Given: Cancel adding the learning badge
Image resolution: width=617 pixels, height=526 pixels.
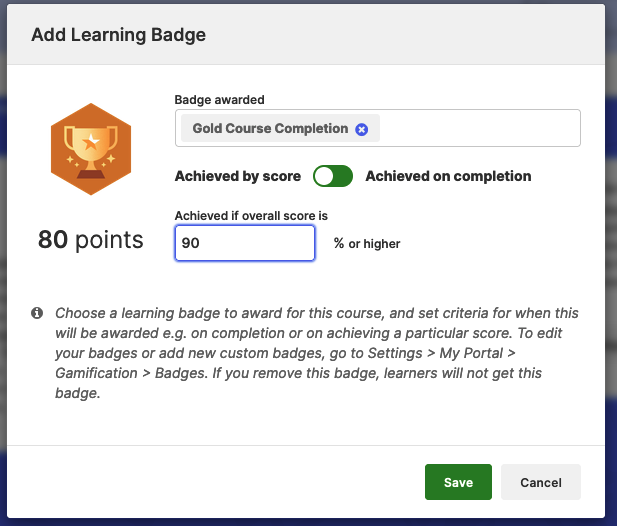Looking at the screenshot, I should 541,482.
